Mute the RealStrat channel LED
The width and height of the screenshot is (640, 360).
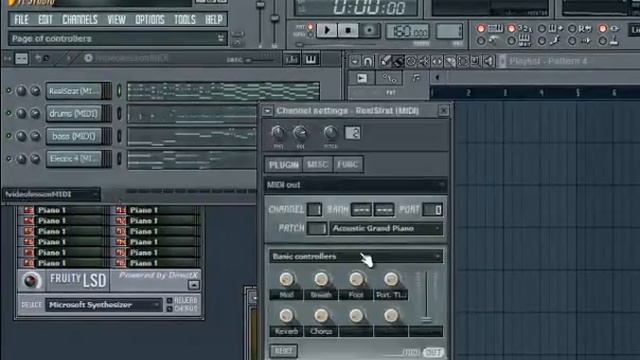pos(9,91)
